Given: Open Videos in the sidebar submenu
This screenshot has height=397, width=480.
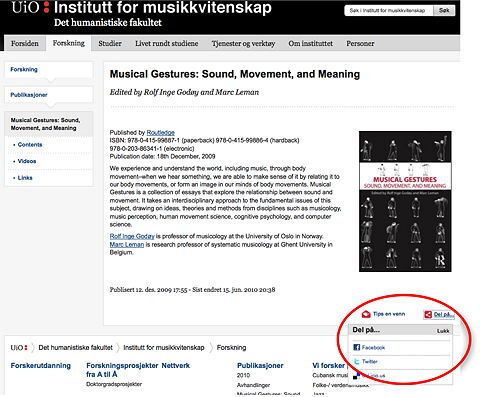Looking at the screenshot, I should [27, 161].
